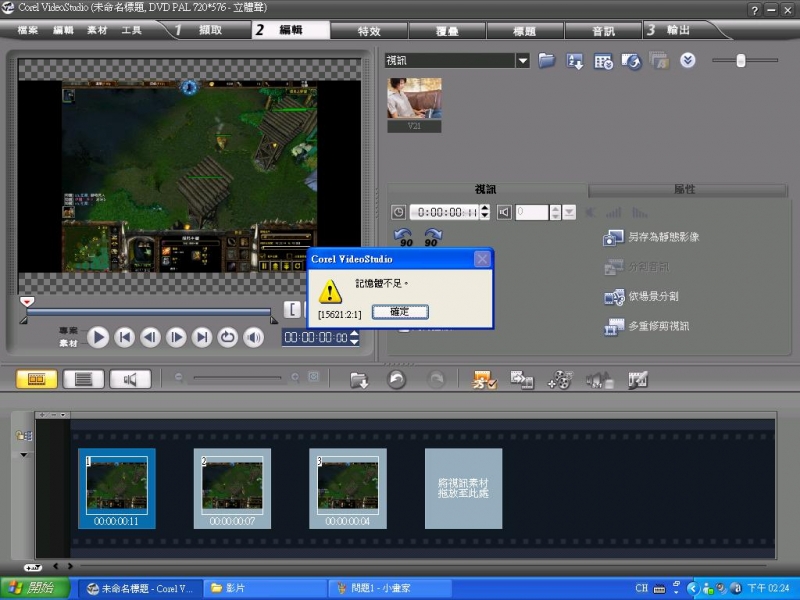Toggle the Audio view mode button
The image size is (800, 600).
coord(129,379)
